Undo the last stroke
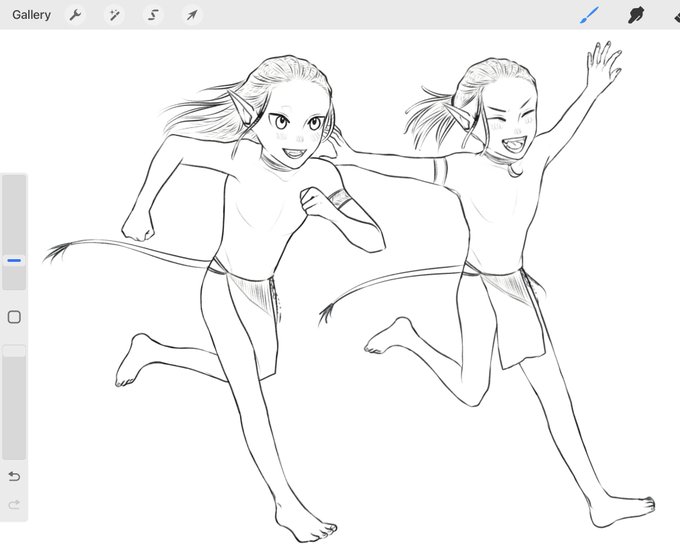The width and height of the screenshot is (680, 552). tap(14, 477)
